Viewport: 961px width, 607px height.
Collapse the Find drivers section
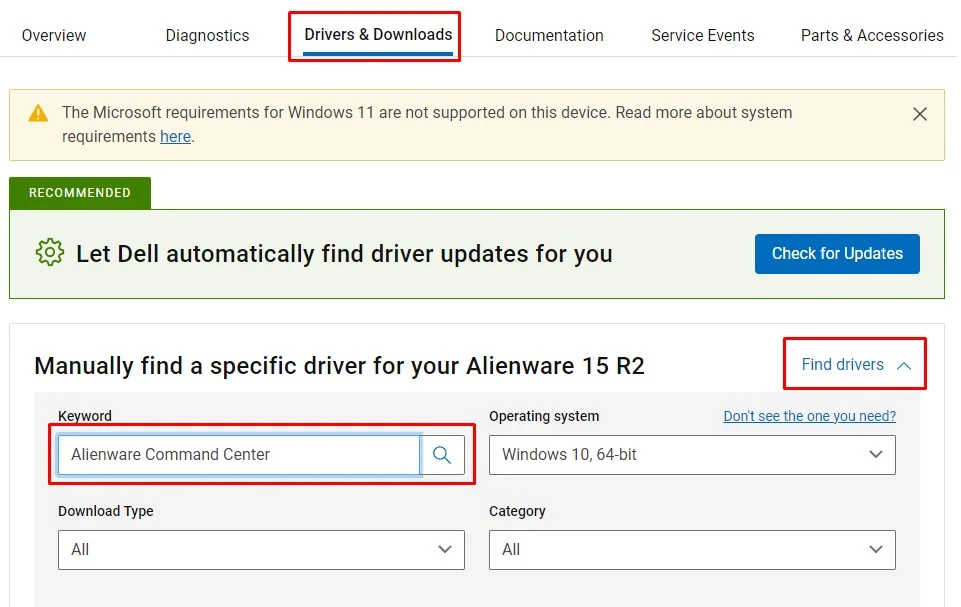pos(856,364)
